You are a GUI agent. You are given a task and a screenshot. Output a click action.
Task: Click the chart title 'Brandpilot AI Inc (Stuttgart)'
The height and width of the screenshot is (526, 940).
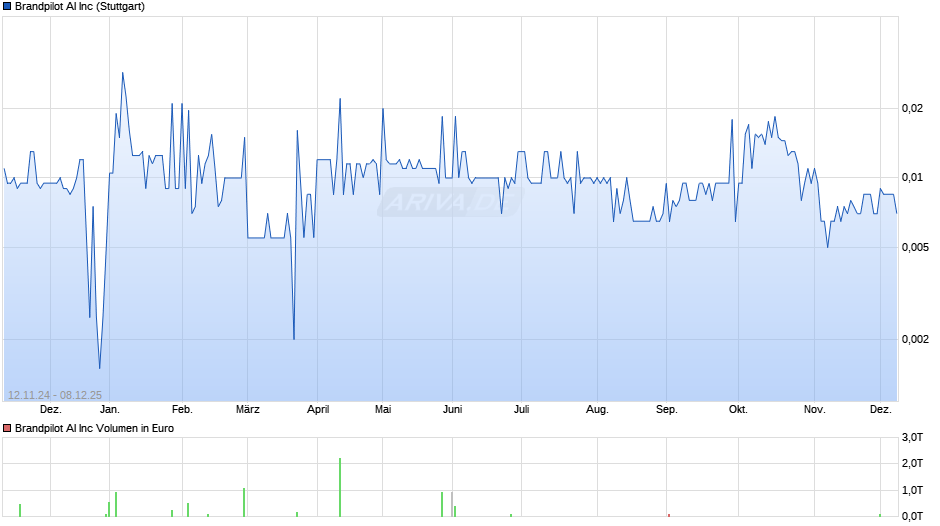tap(80, 7)
